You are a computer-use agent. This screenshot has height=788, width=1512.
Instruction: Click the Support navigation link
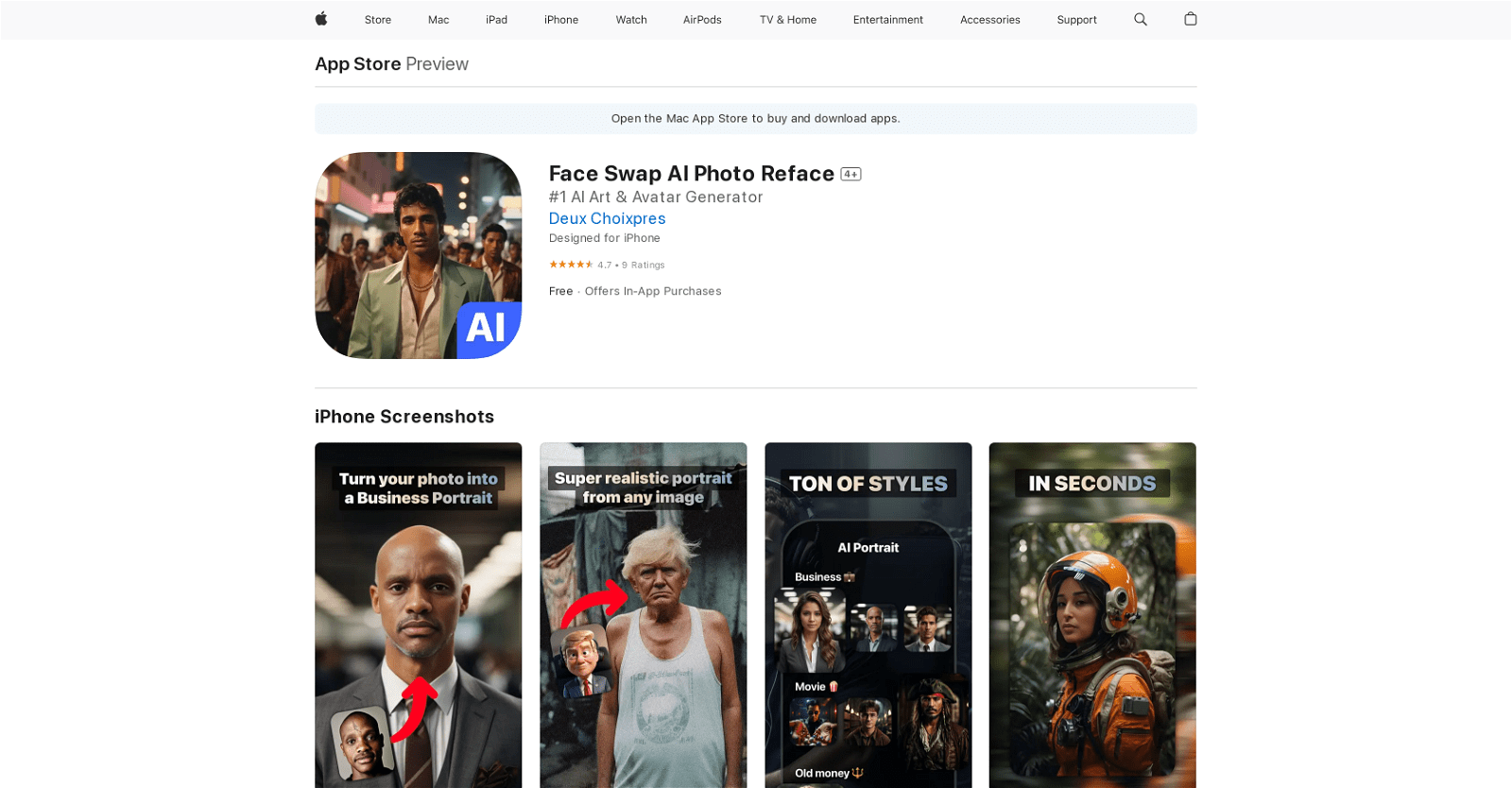pos(1076,20)
